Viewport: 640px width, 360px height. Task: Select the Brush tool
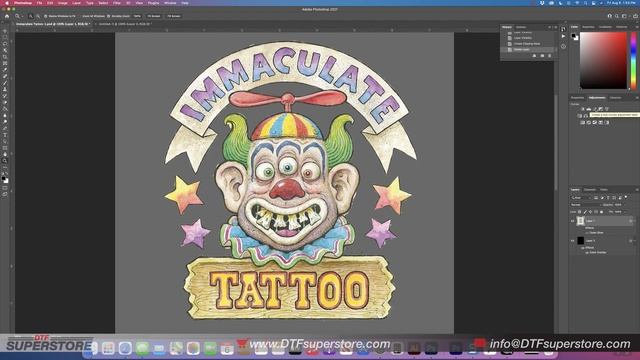(x=5, y=82)
